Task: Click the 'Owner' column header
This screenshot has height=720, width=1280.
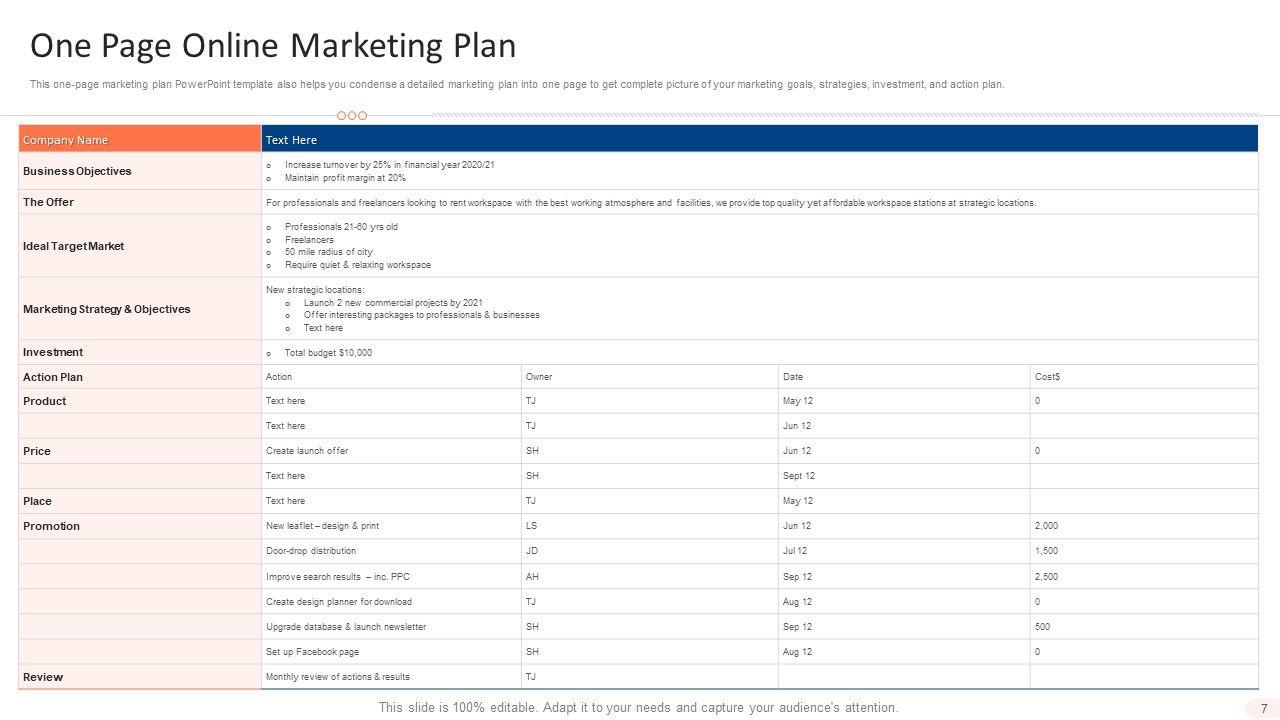Action: pyautogui.click(x=539, y=377)
